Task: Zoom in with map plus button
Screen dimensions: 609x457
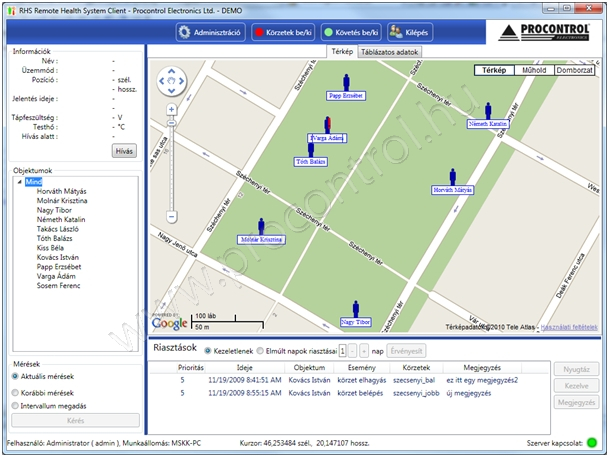Action: pos(171,110)
